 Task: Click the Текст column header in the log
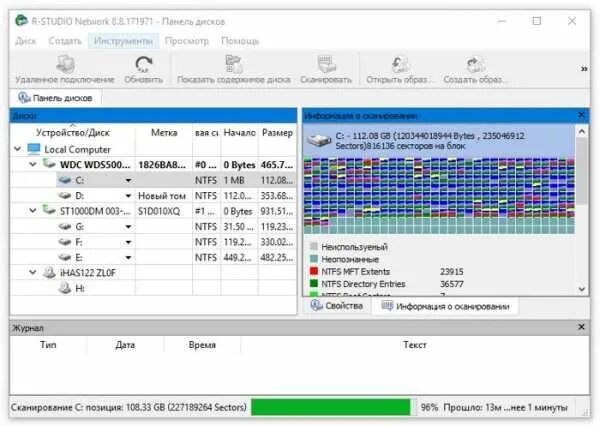click(415, 345)
